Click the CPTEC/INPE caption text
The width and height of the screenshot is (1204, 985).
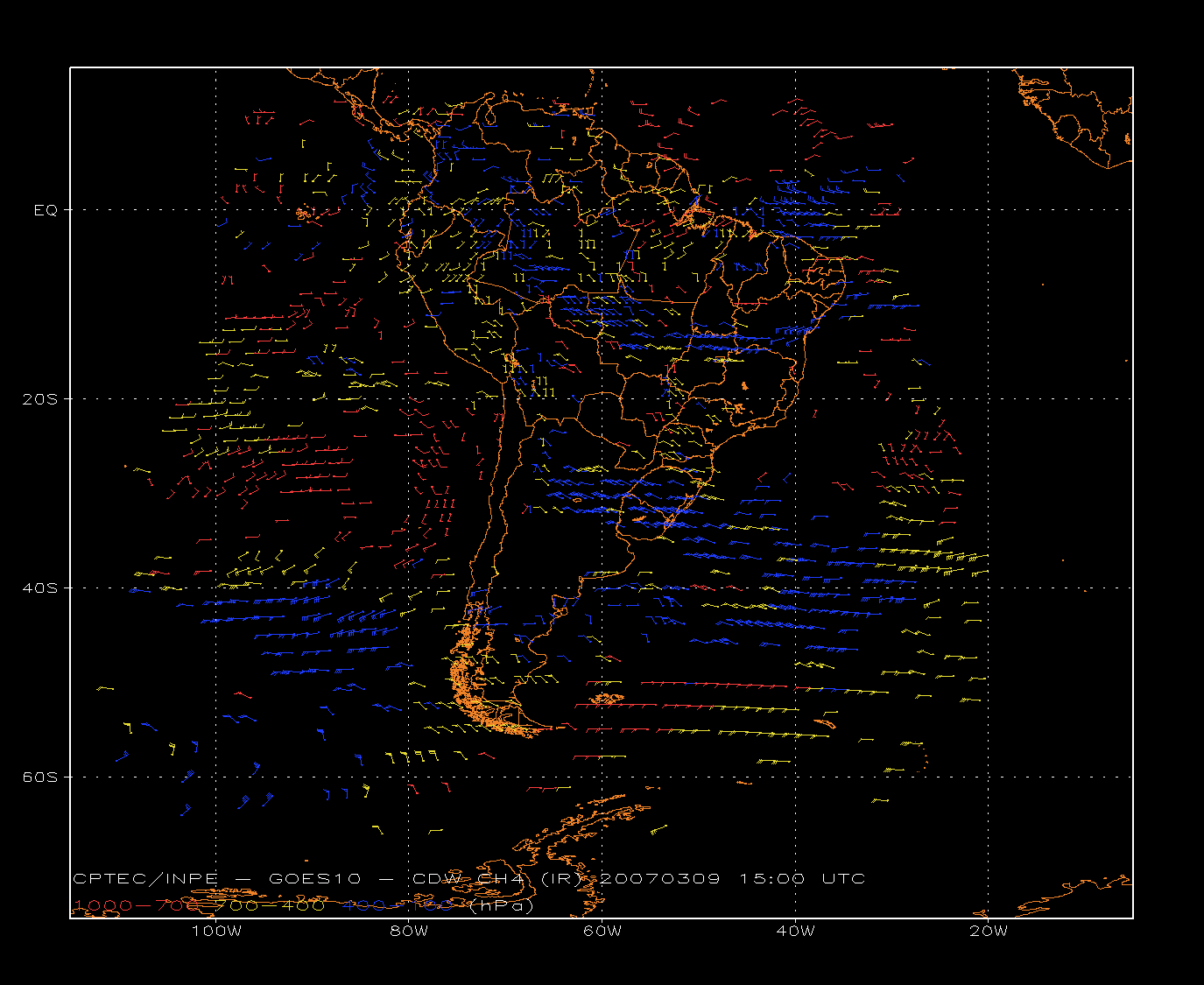[147, 878]
